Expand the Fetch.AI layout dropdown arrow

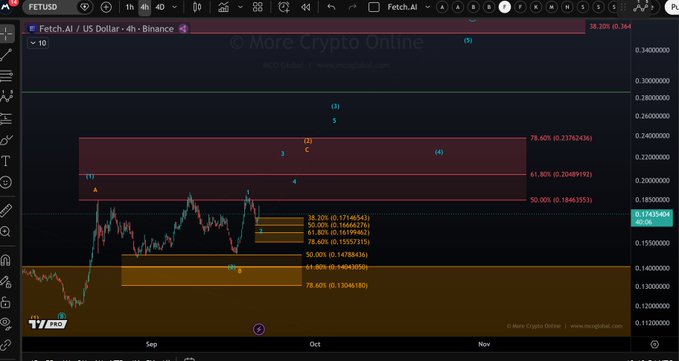pyautogui.click(x=428, y=7)
